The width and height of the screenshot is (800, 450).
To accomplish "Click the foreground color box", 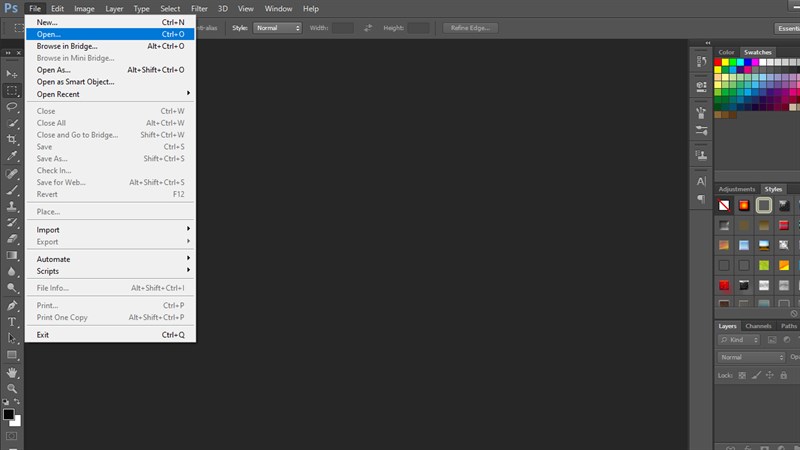I will click(9, 414).
